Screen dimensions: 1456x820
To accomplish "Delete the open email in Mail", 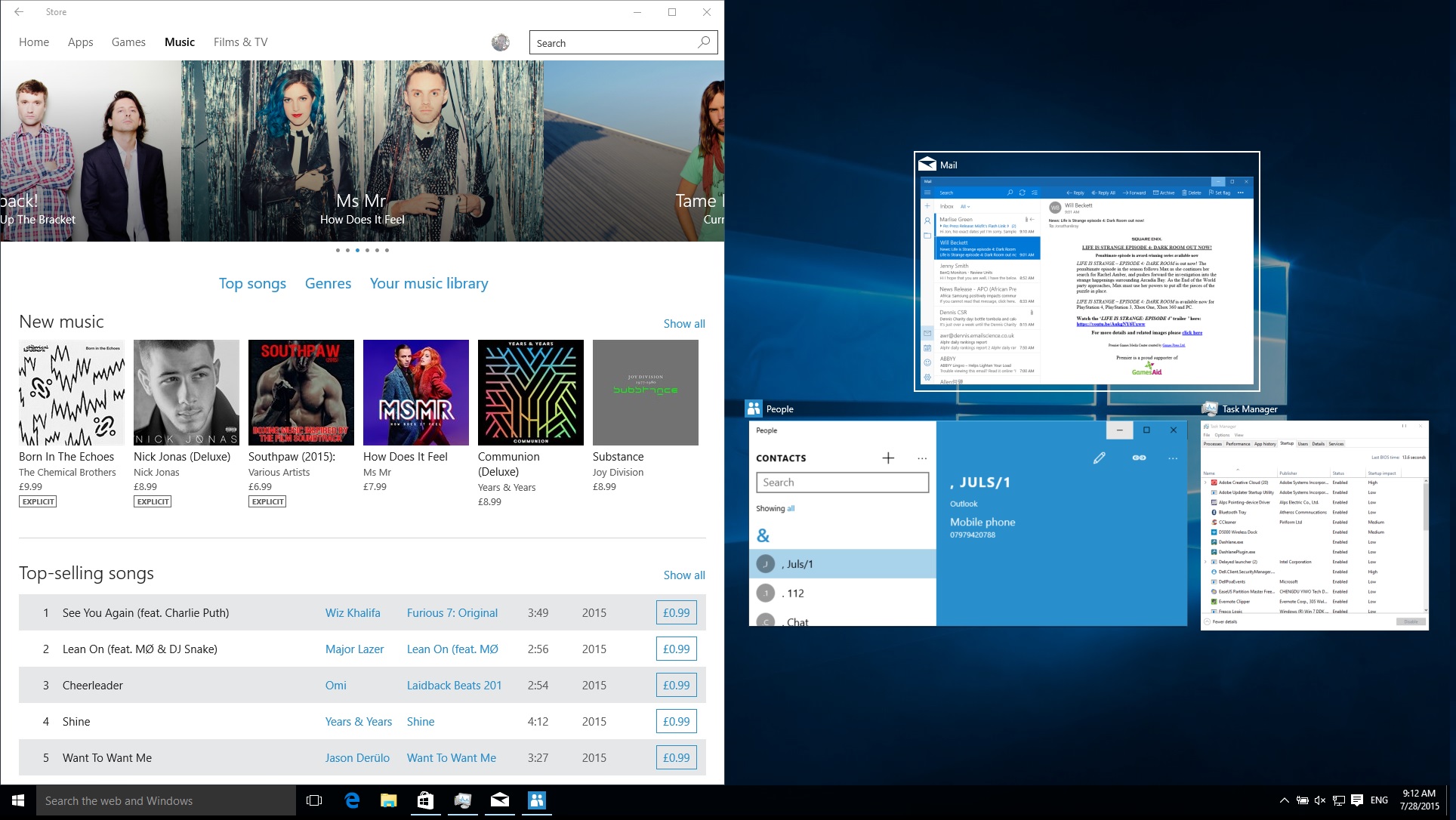I will (x=1192, y=193).
